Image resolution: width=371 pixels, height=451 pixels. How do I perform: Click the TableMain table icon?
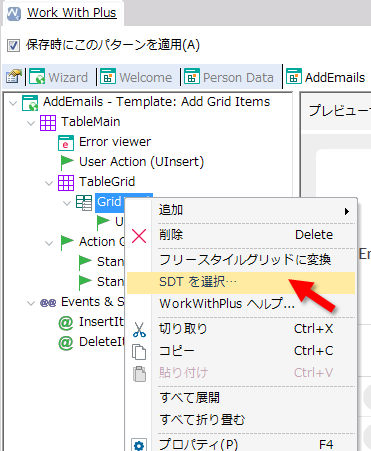pos(48,123)
